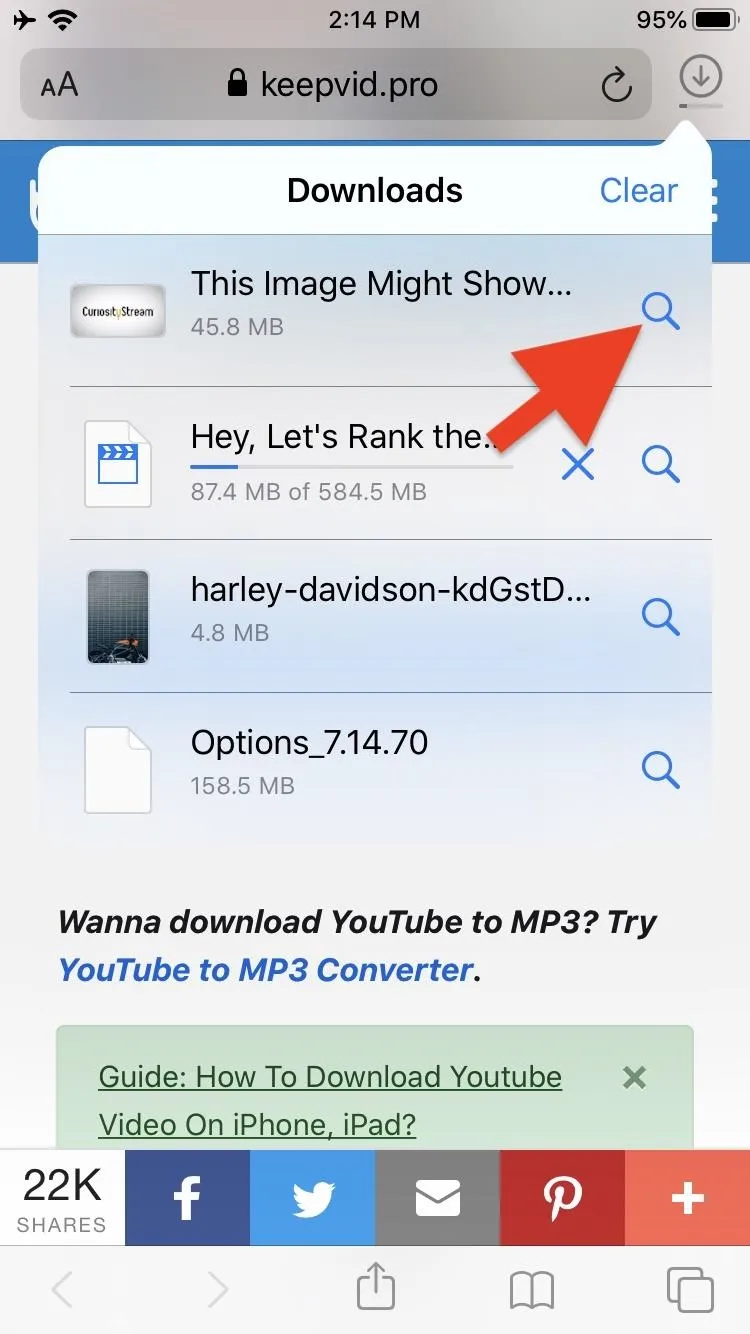Open 'Guide: How To Download Youtube' link

[x=330, y=1101]
